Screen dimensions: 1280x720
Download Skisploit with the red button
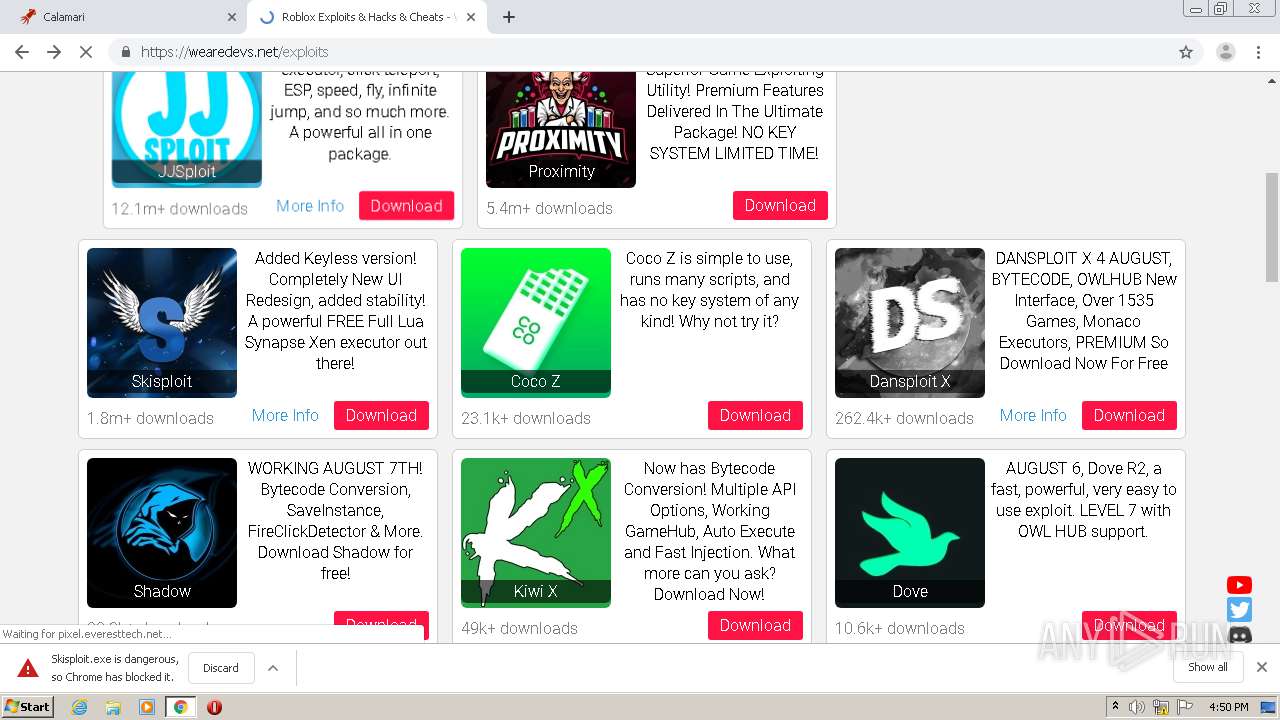pos(381,415)
